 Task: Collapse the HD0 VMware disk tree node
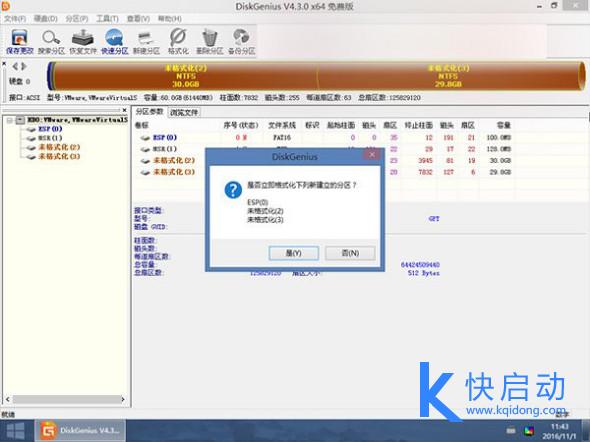point(10,120)
